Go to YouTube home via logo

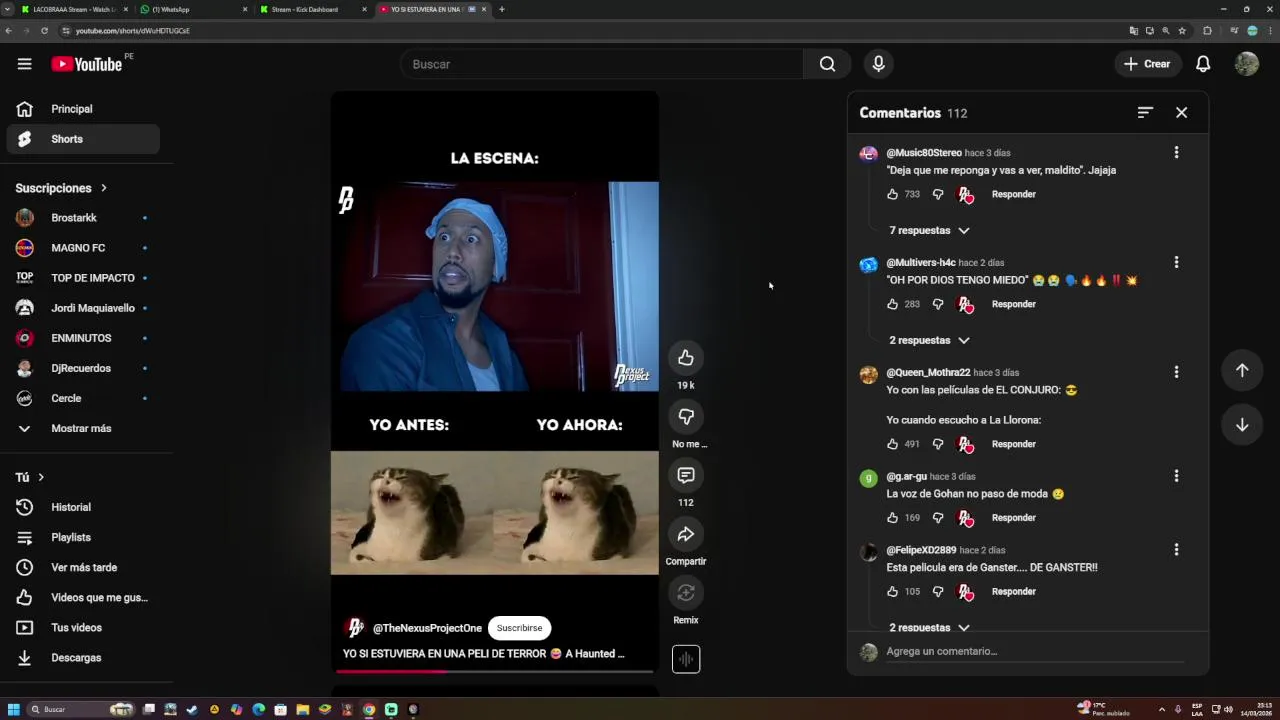[x=86, y=64]
